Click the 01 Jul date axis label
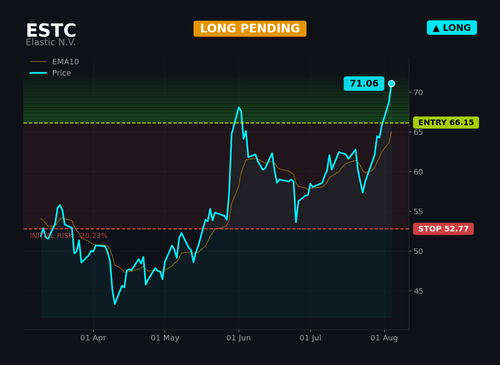Image resolution: width=500 pixels, height=365 pixels. 310,338
